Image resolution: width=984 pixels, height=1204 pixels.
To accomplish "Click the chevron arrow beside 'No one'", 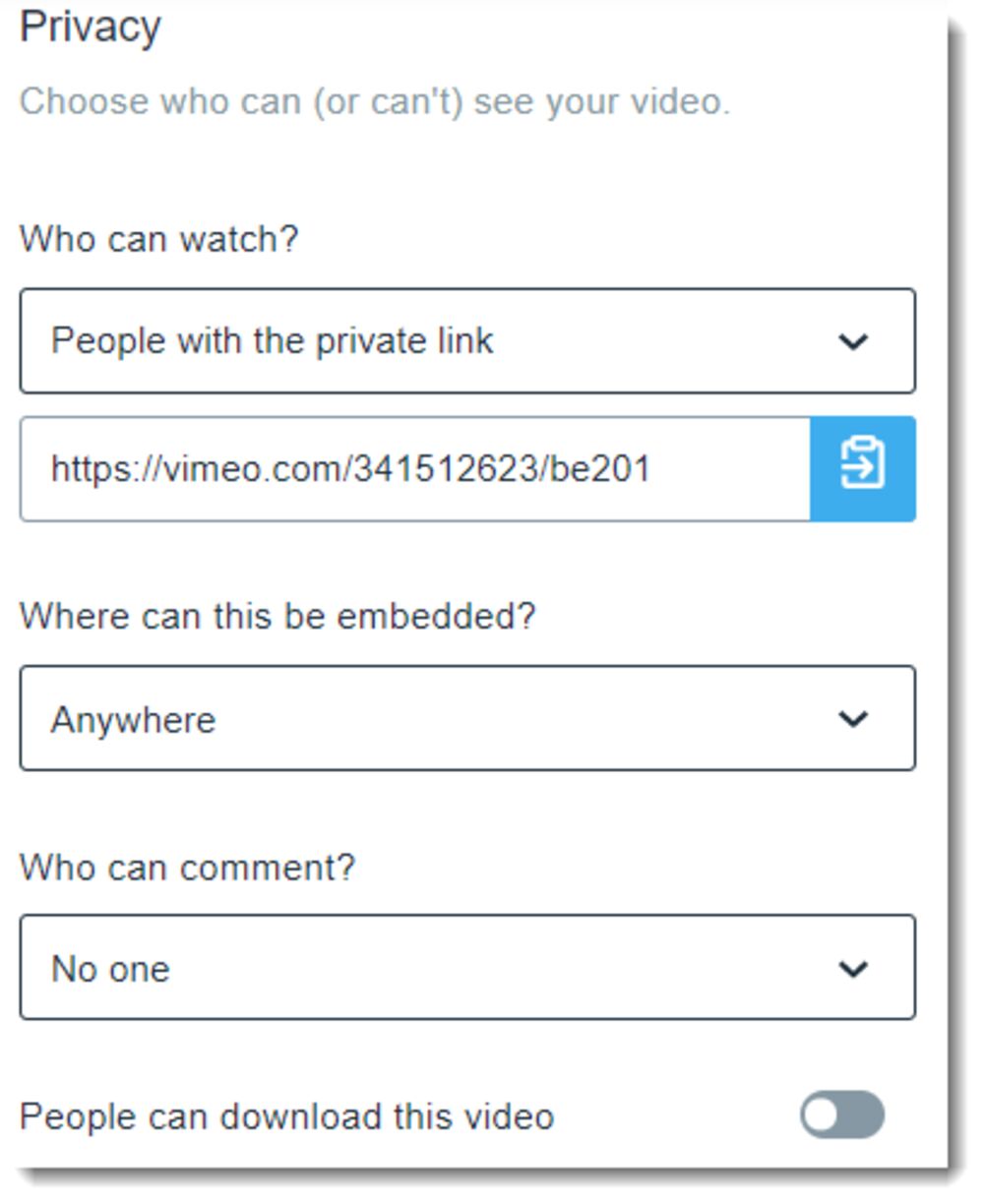I will click(852, 969).
